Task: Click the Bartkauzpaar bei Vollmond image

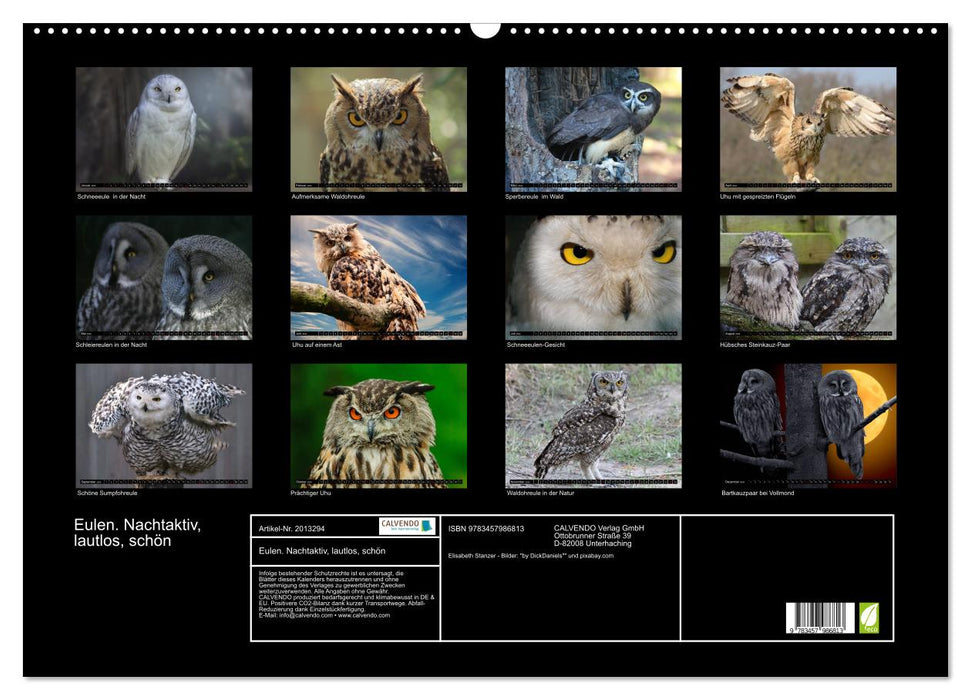Action: [x=808, y=425]
